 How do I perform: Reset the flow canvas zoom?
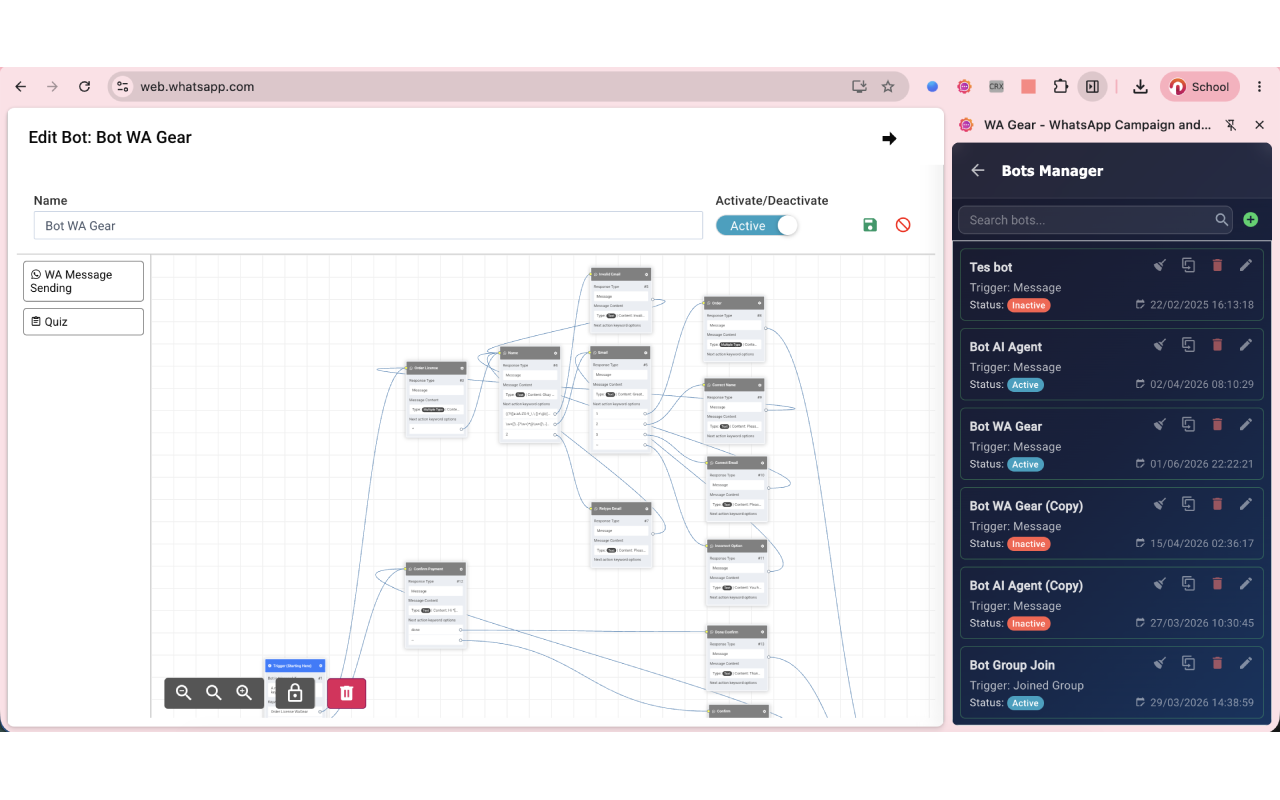[214, 693]
